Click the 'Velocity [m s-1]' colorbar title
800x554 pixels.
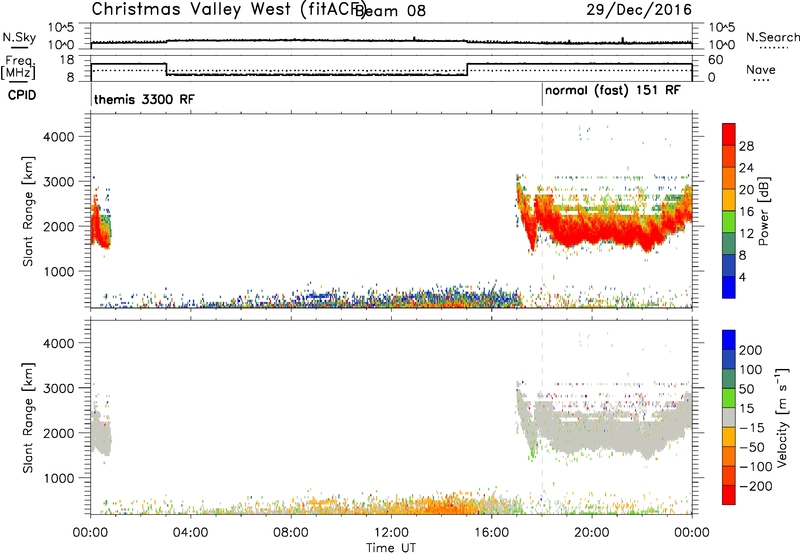[x=781, y=417]
